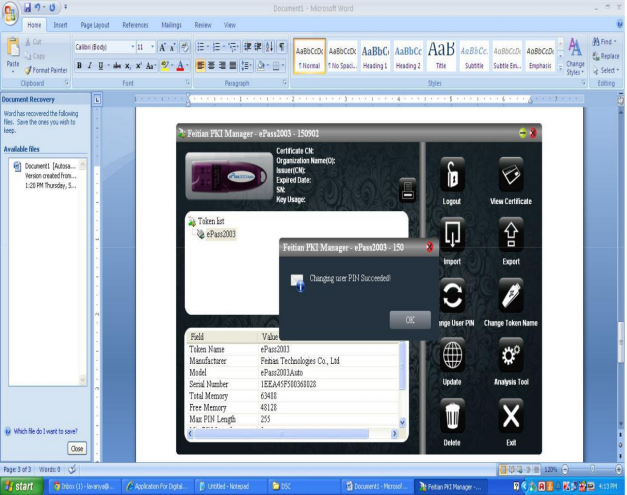
Task: Click the Change User PIN icon
Action: tap(452, 296)
